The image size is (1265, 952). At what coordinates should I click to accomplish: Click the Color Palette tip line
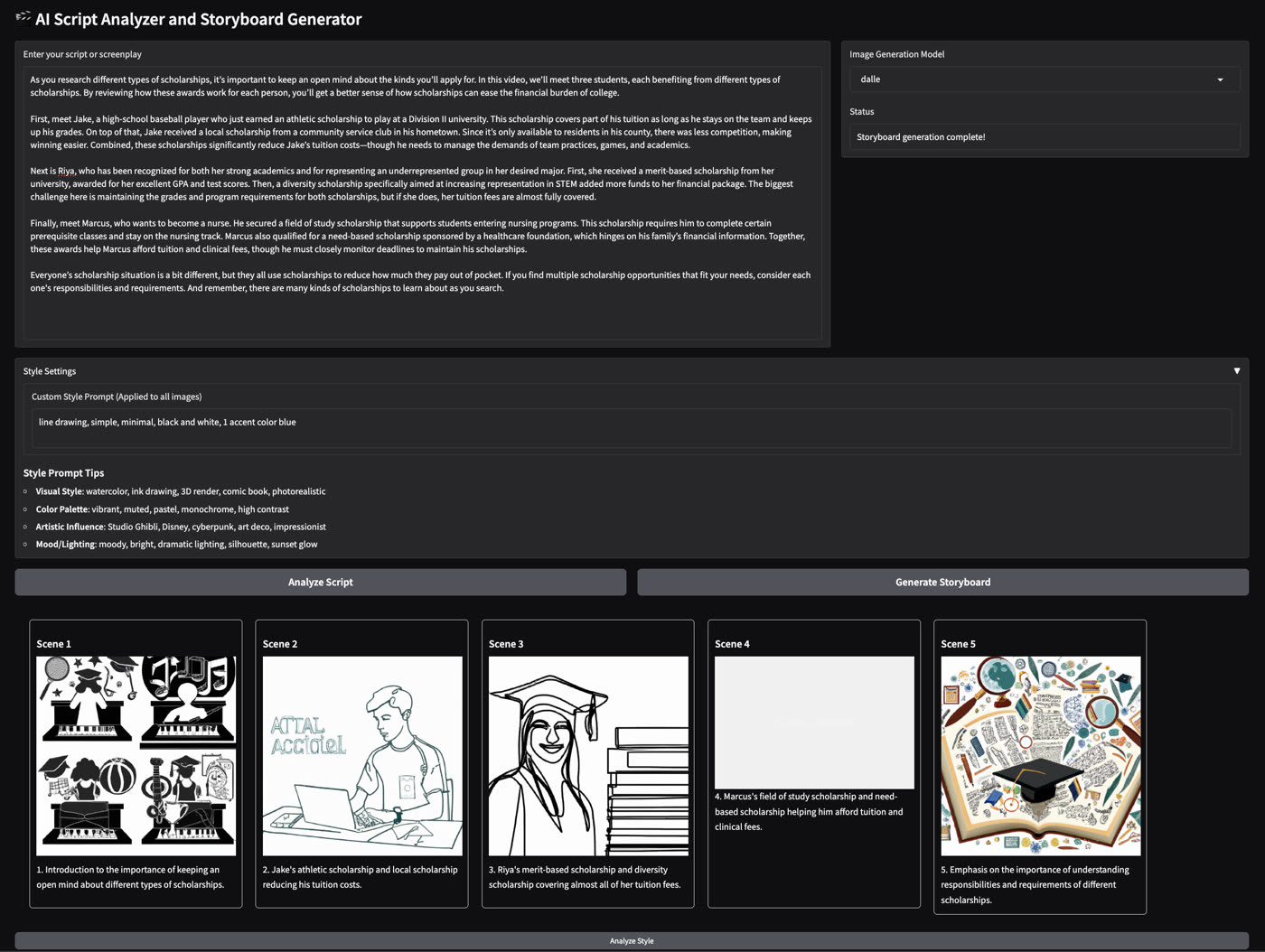click(163, 509)
